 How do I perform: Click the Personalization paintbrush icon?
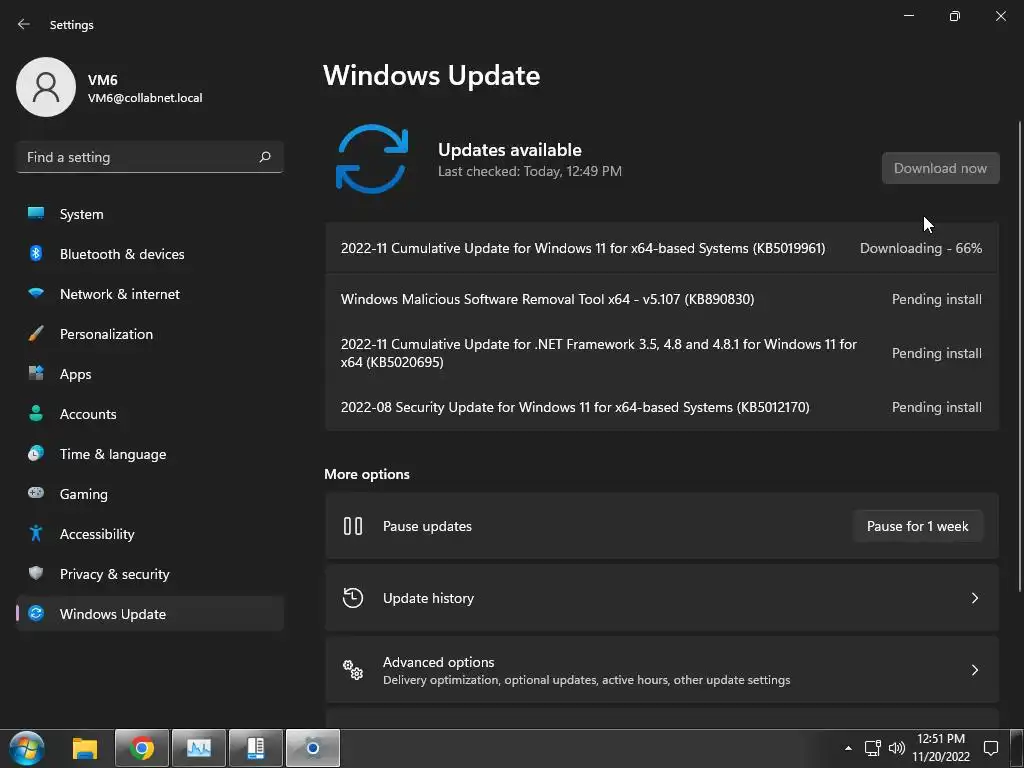tap(36, 334)
